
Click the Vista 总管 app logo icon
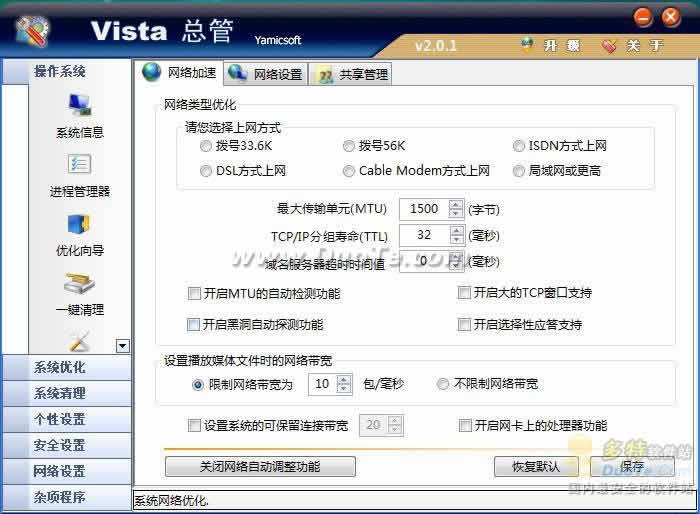(32, 31)
